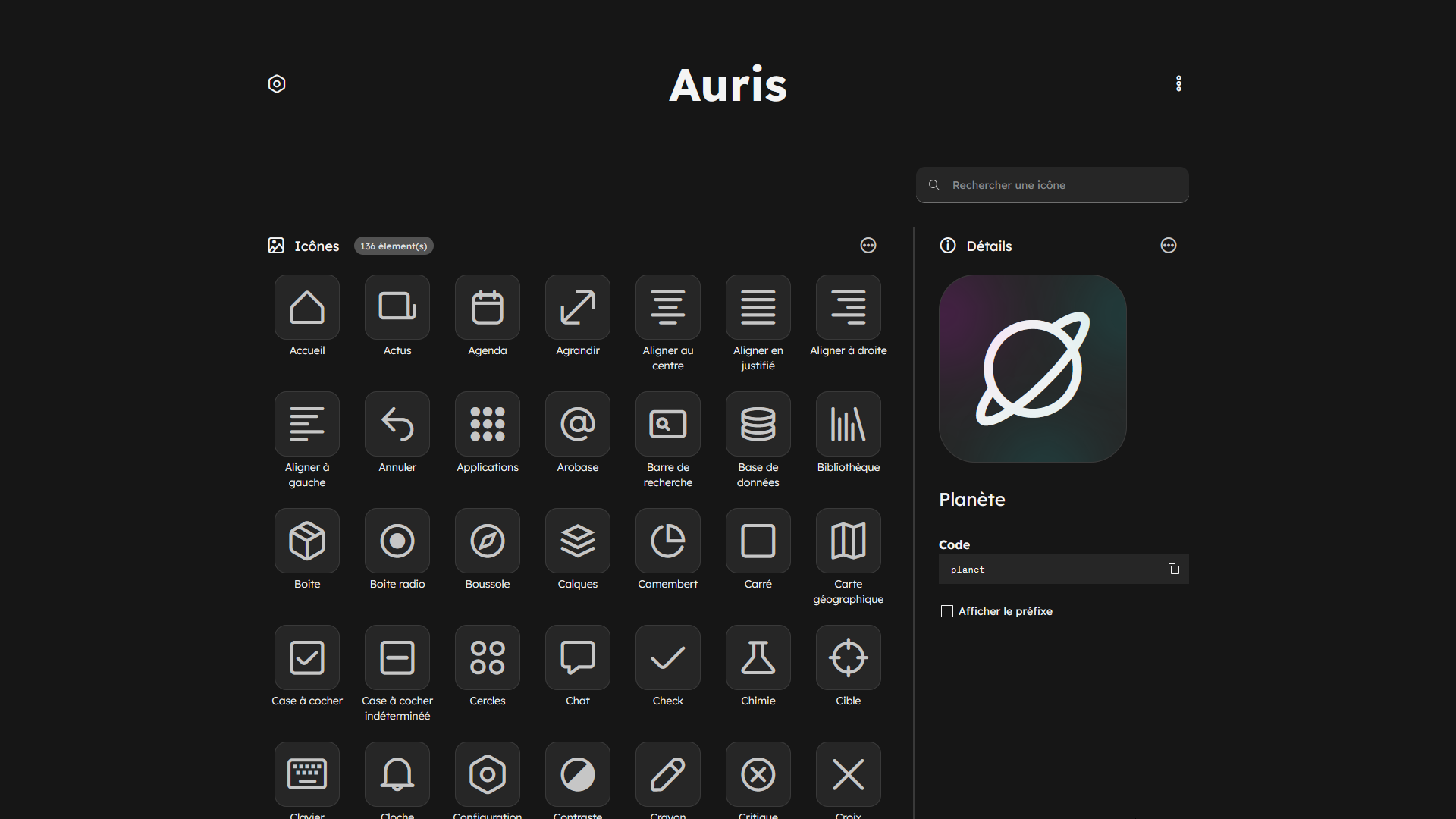Copy the planet code to clipboard
The image size is (1456, 819).
click(x=1174, y=569)
